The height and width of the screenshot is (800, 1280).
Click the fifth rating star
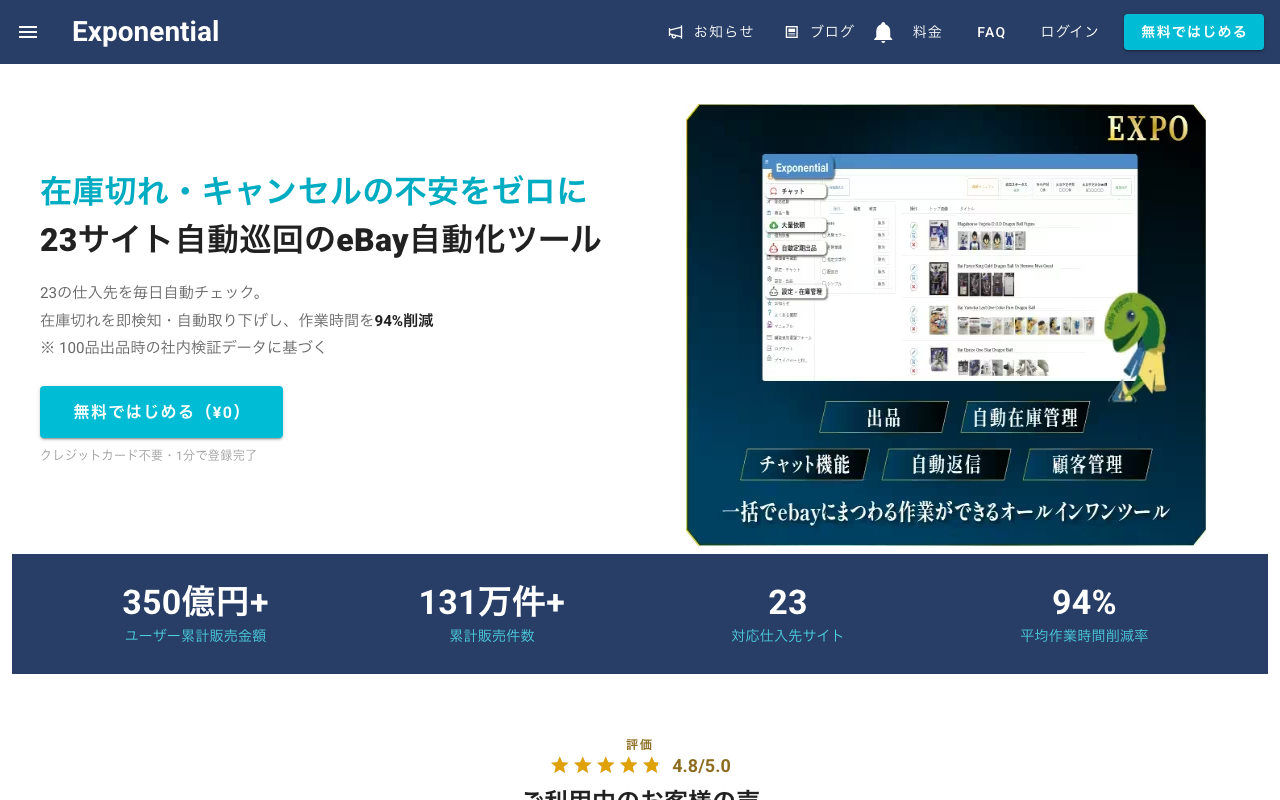pos(652,765)
